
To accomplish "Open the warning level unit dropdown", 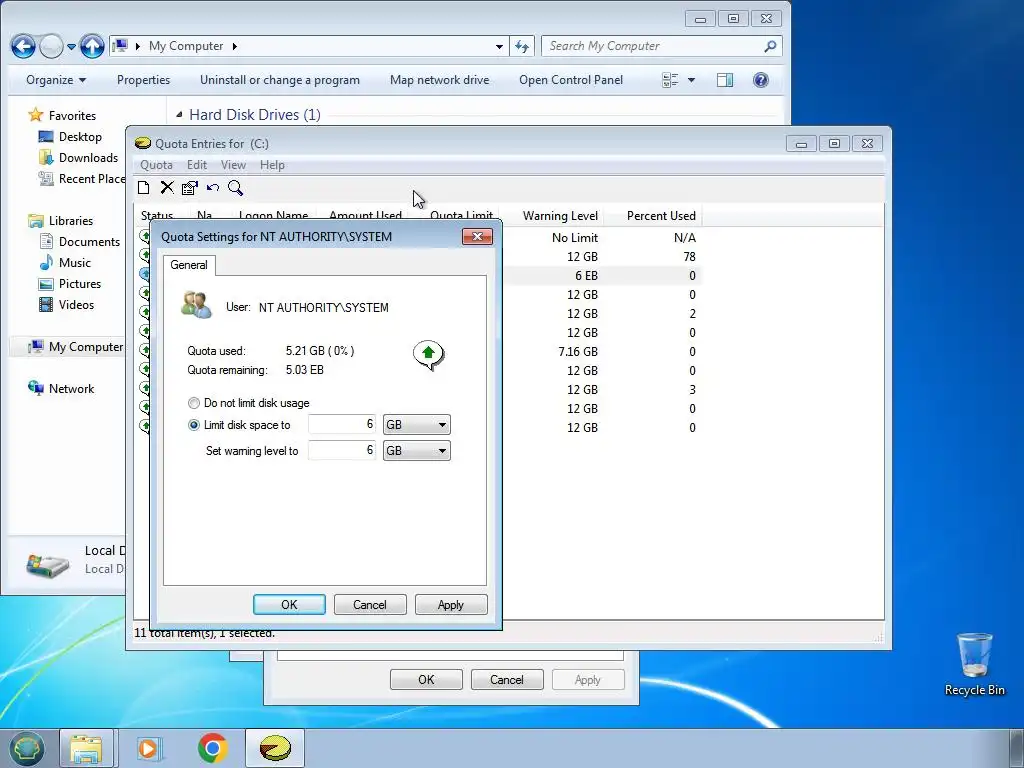I will [417, 451].
